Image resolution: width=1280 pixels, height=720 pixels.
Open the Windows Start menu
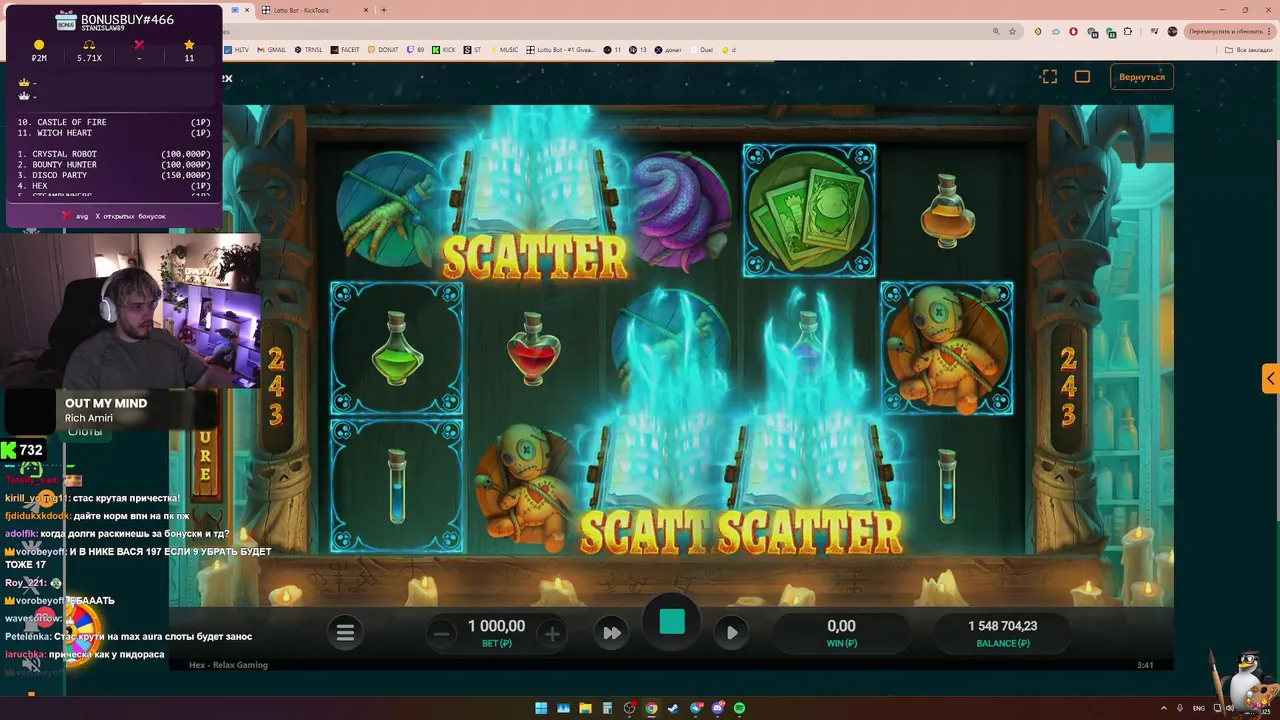[541, 708]
